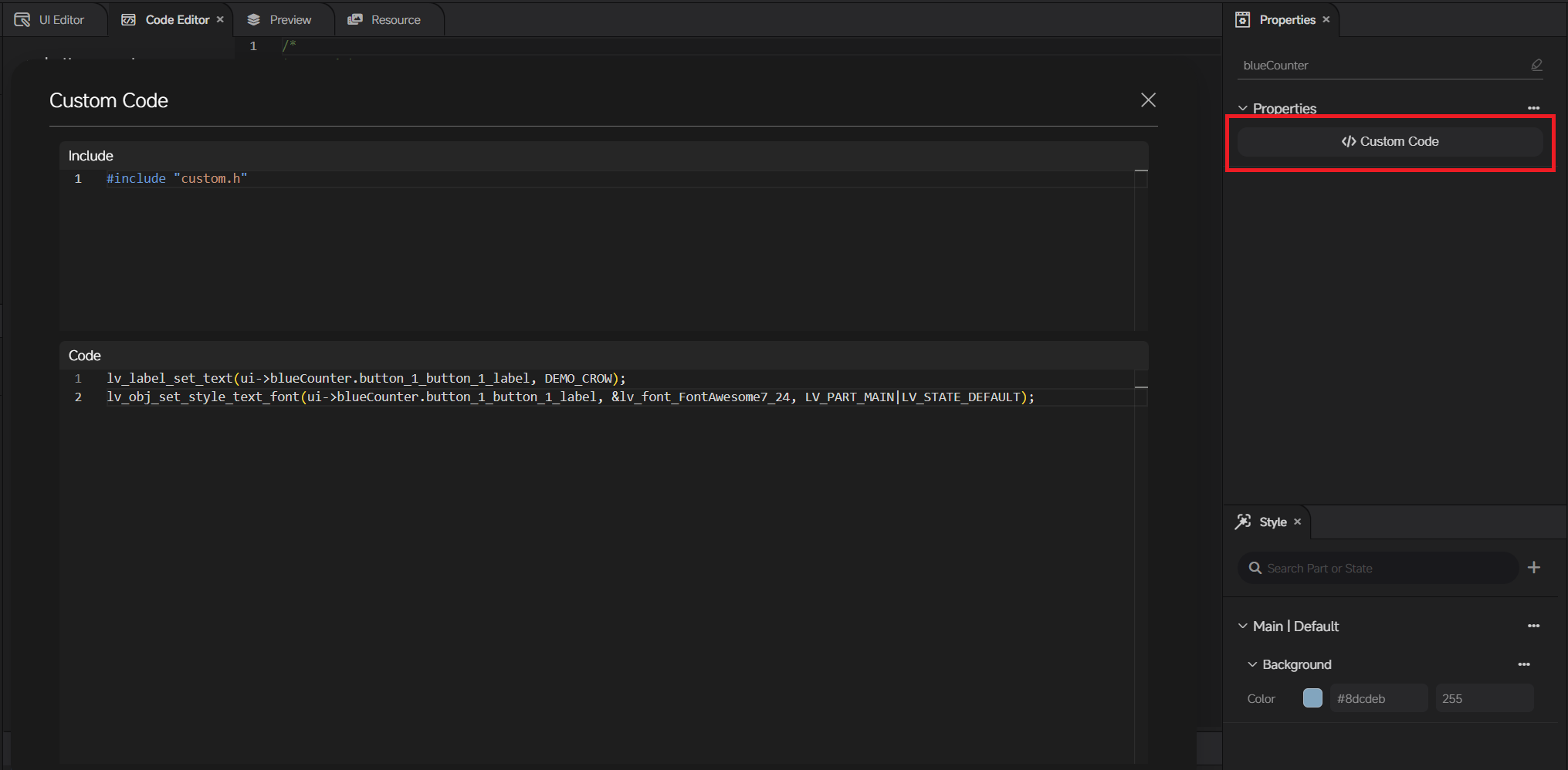This screenshot has width=1568, height=770.
Task: Click the Code section header
Action: pyautogui.click(x=604, y=356)
